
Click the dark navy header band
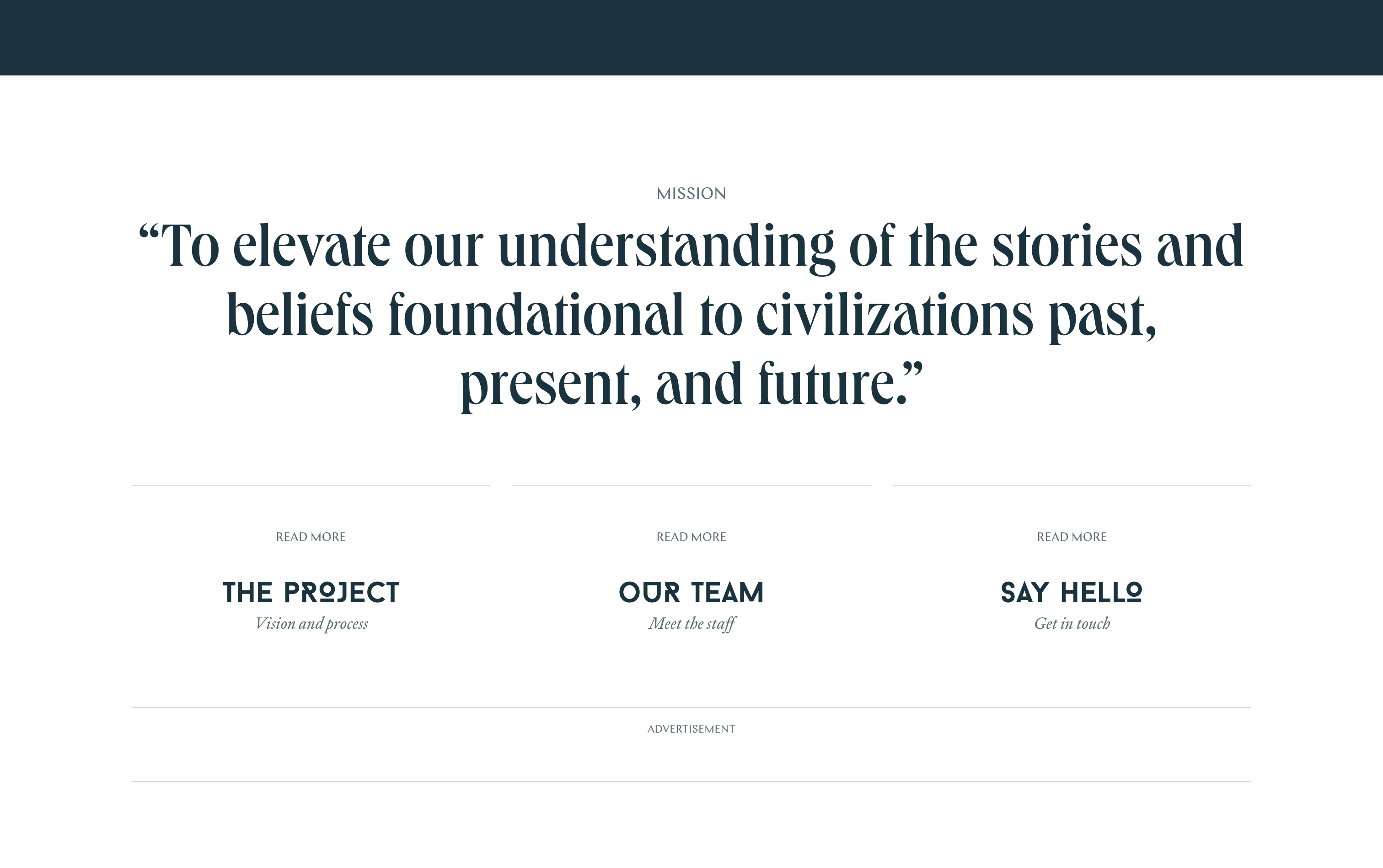691,38
